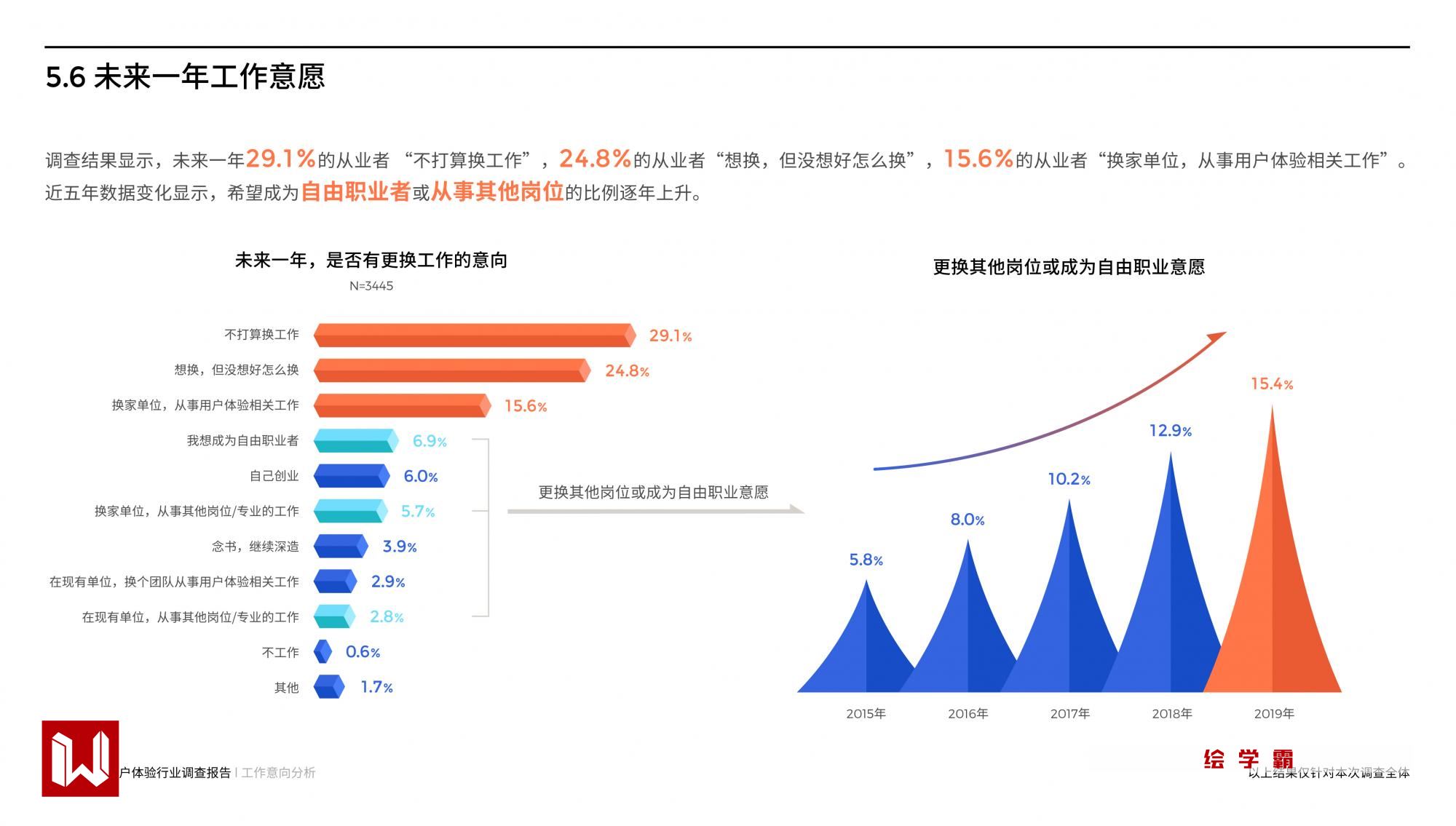This screenshot has height=826, width=1456.
Task: Select the 不打算换工作 orange bar
Action: 475,335
